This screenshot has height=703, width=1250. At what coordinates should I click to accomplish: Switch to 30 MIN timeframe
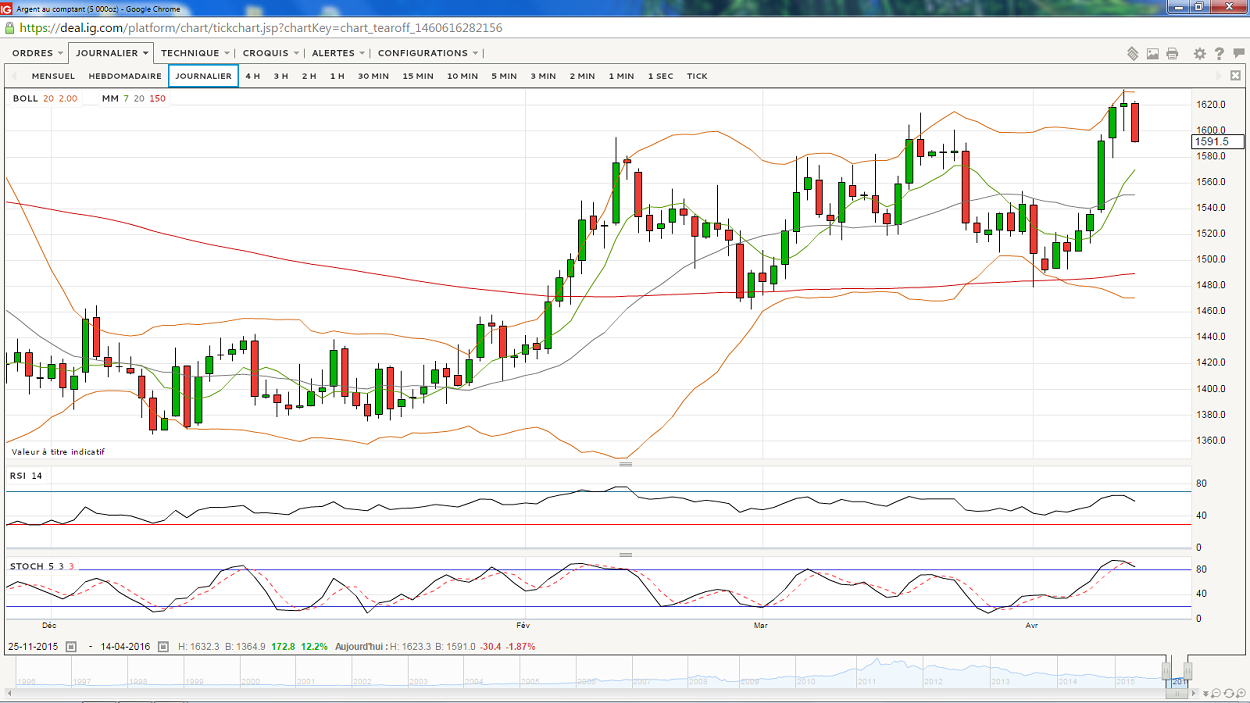[x=374, y=76]
